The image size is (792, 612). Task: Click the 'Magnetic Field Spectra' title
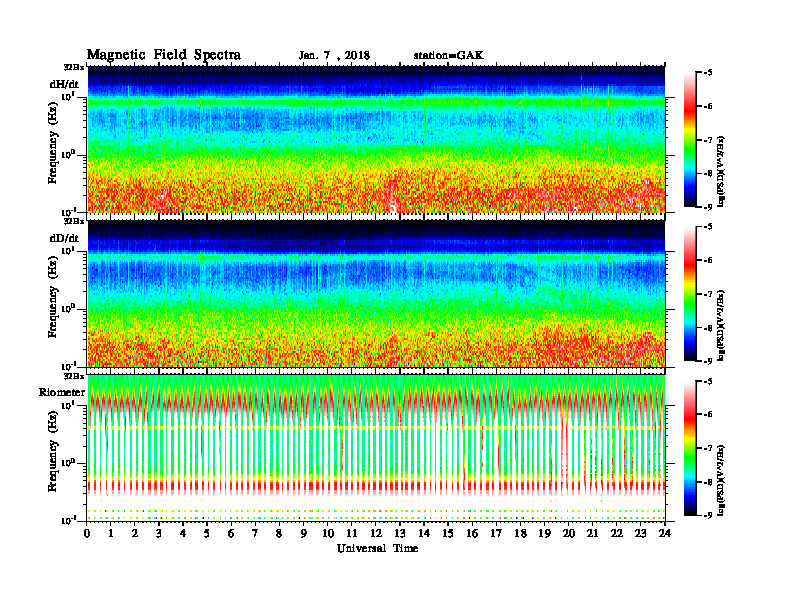(x=164, y=55)
